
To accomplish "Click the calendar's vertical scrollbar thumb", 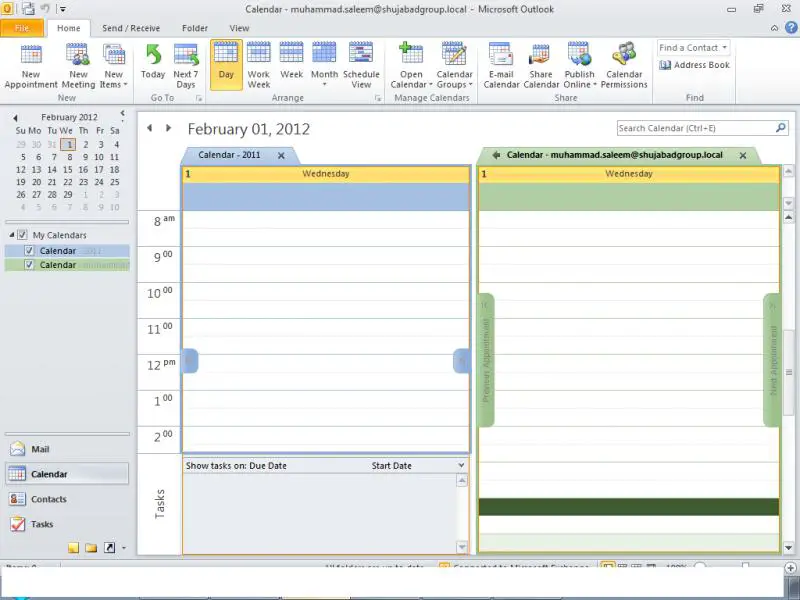I will pyautogui.click(x=789, y=372).
